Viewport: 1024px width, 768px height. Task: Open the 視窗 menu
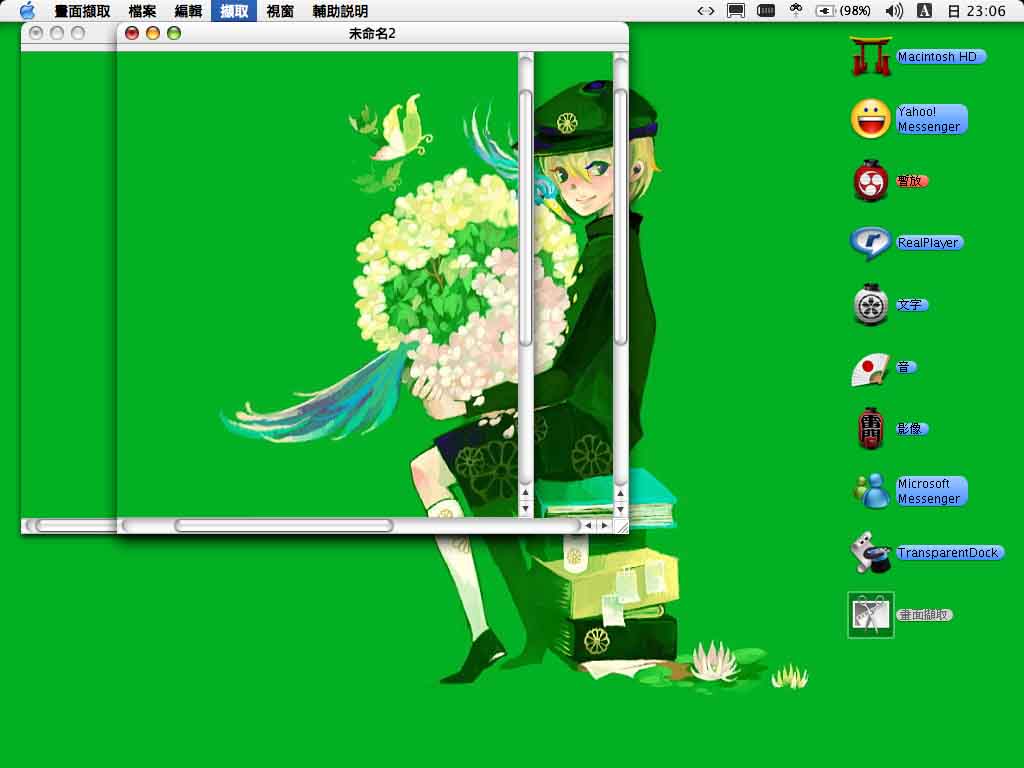[x=280, y=11]
